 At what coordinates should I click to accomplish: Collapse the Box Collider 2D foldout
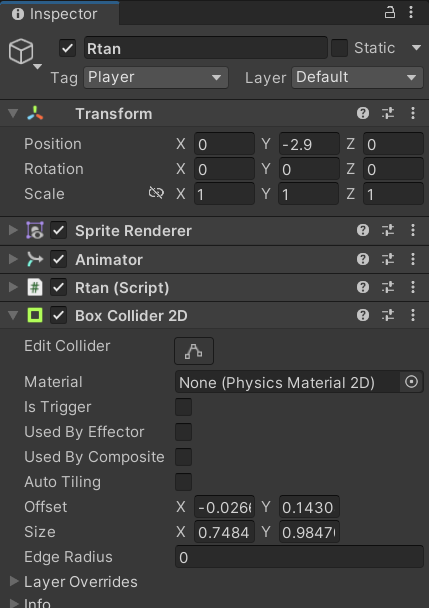point(13,315)
